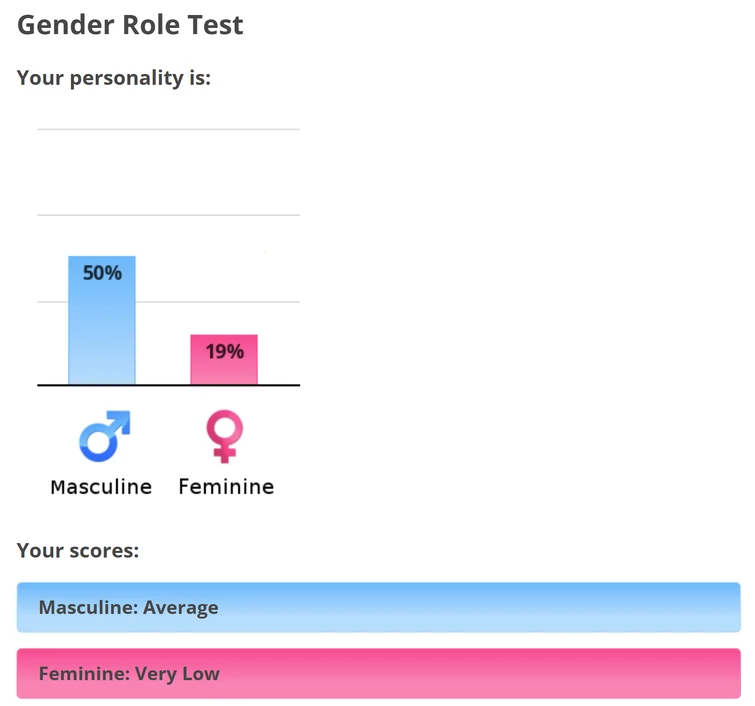Click the pink female symbol icon
The image size is (755, 706).
225,436
